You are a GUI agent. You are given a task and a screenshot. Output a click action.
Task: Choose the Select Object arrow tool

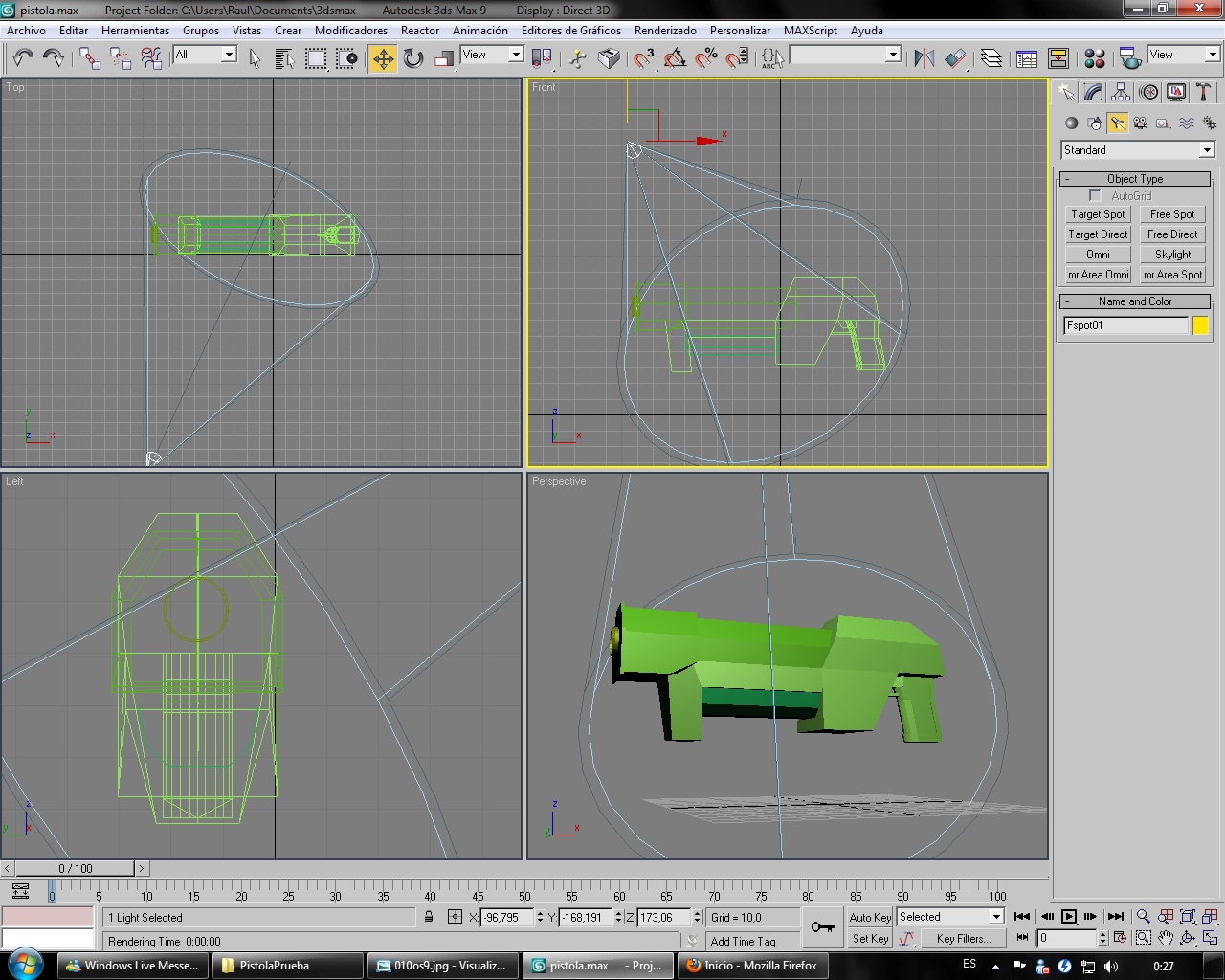pos(255,58)
